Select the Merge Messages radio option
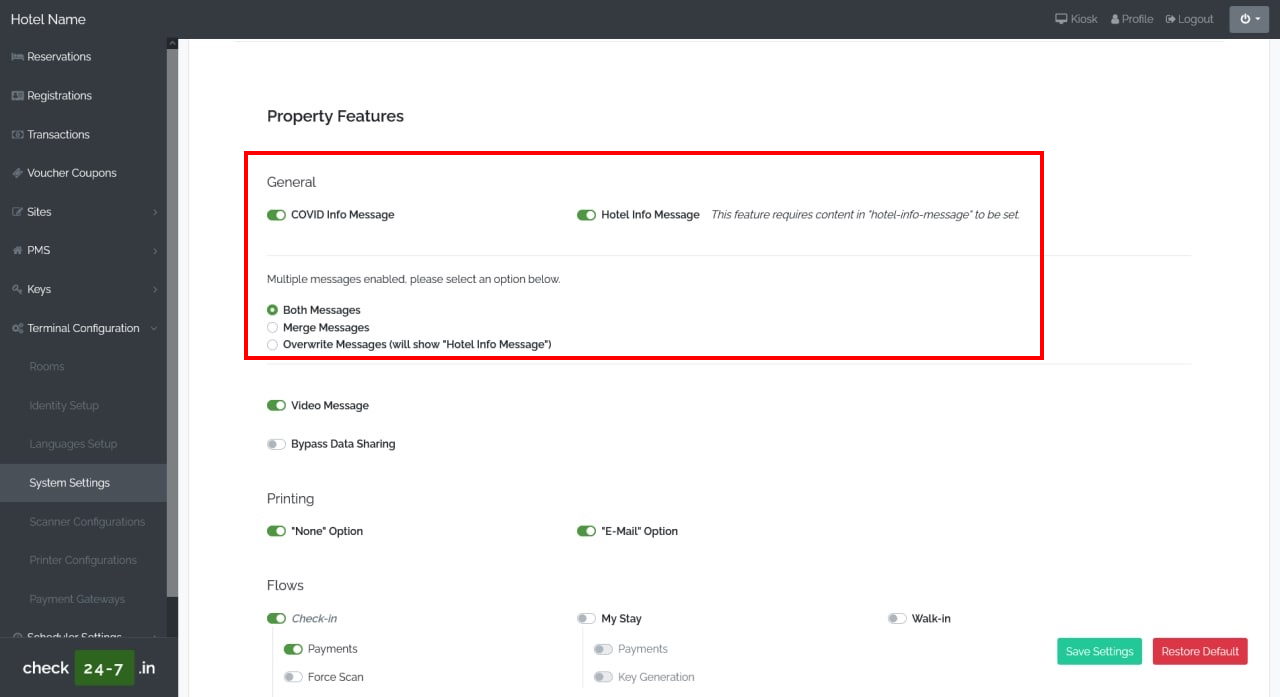The width and height of the screenshot is (1280, 697). [x=272, y=327]
